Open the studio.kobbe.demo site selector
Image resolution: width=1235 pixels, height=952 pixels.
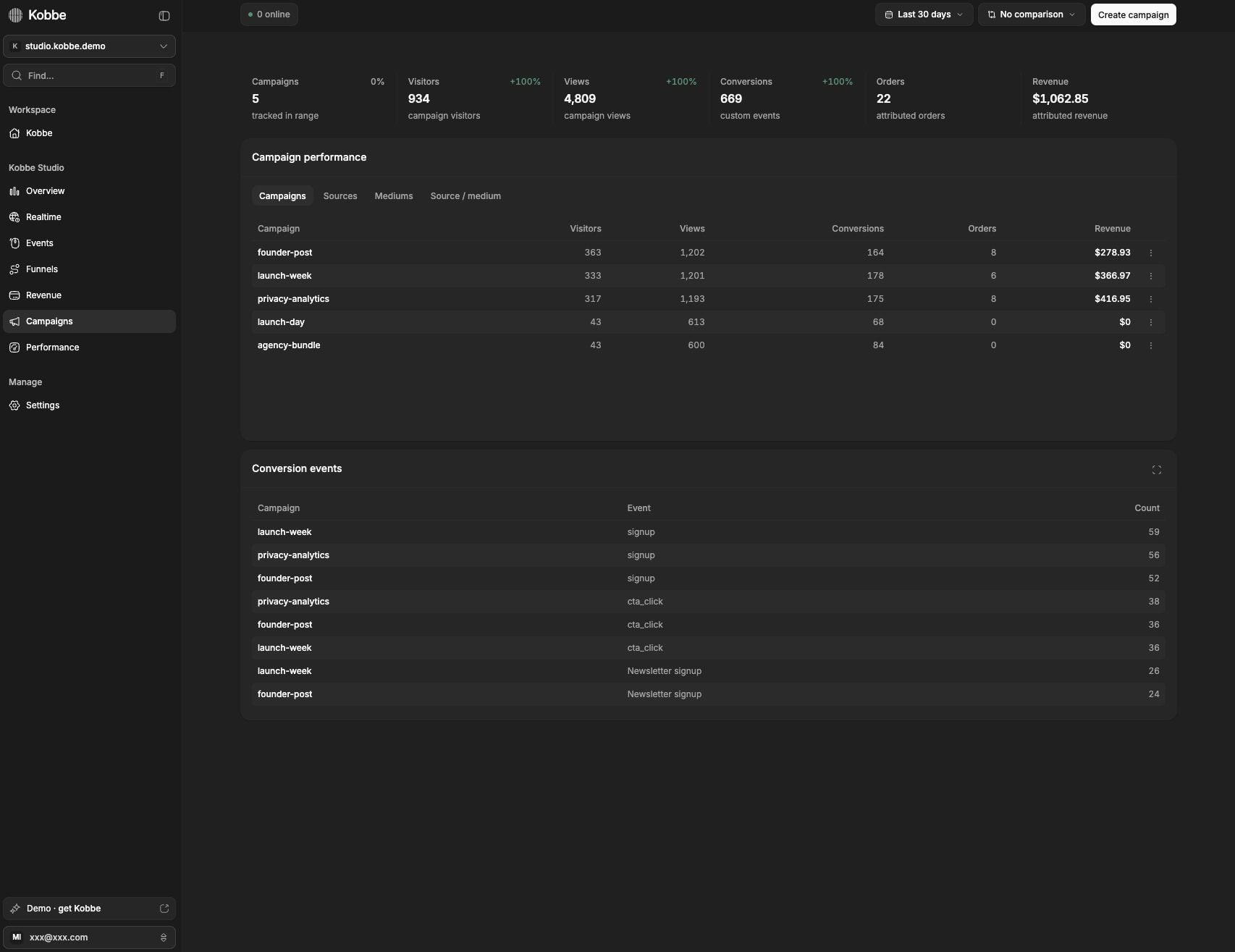point(89,46)
